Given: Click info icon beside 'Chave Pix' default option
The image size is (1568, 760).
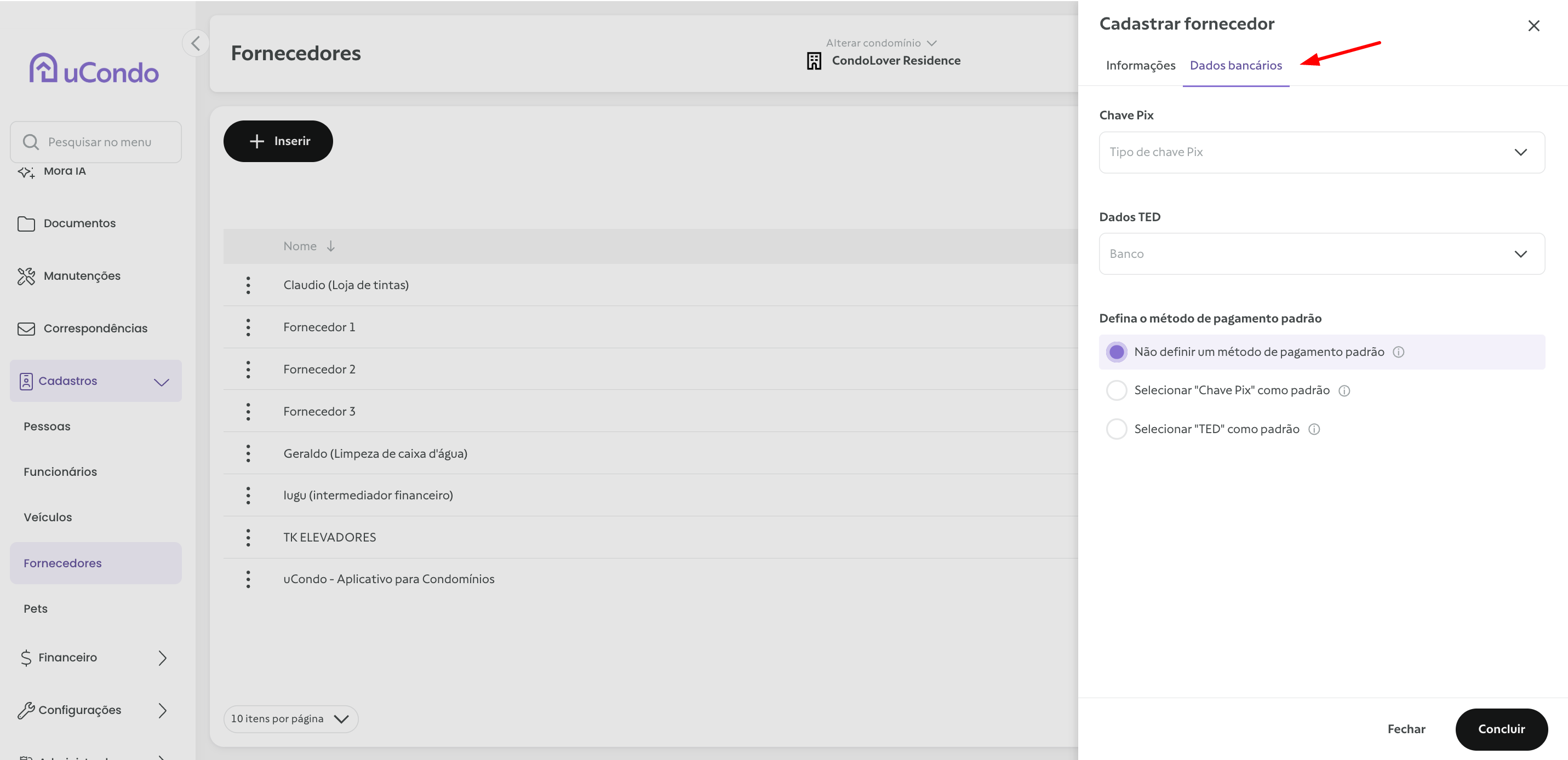Looking at the screenshot, I should pos(1344,390).
